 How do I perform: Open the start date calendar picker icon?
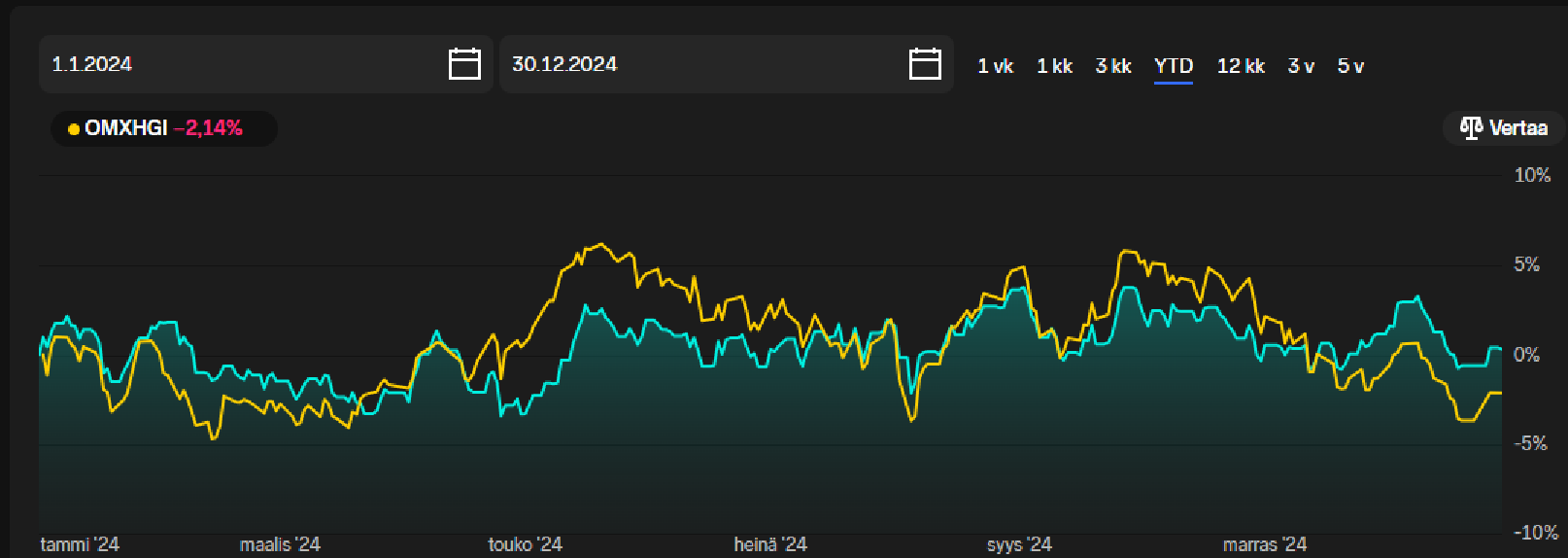[x=464, y=64]
